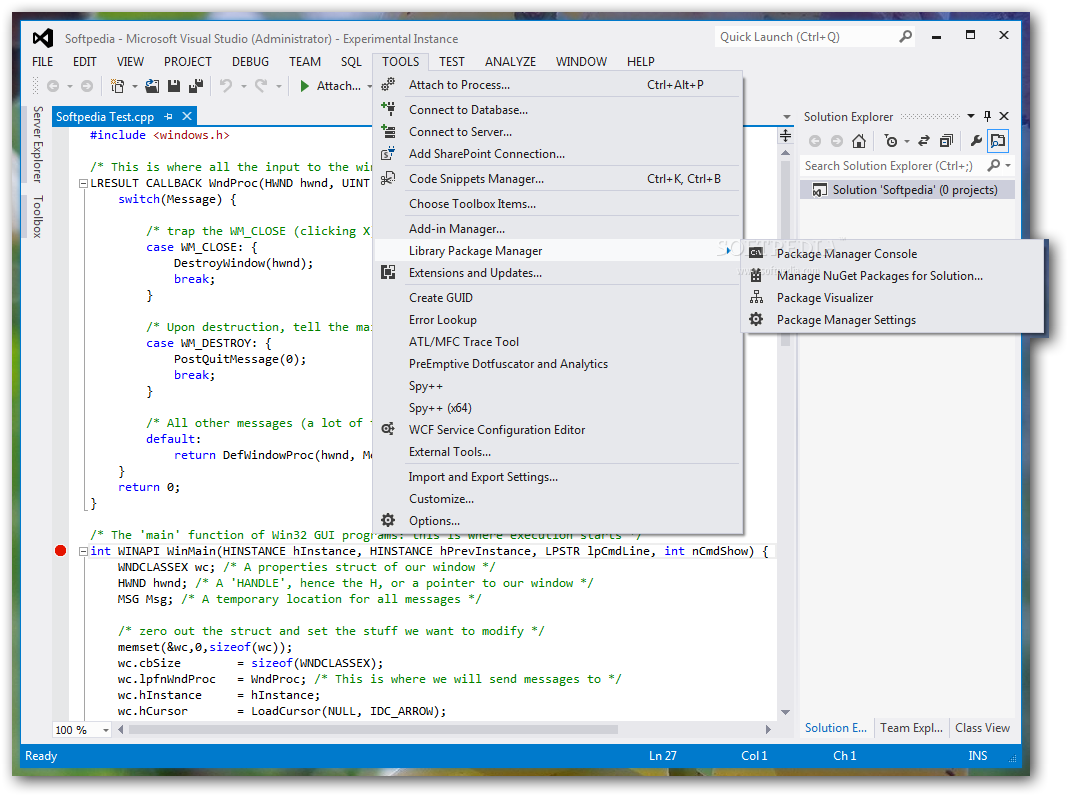Toggle the breakpoint on the WinMain line

click(x=61, y=551)
